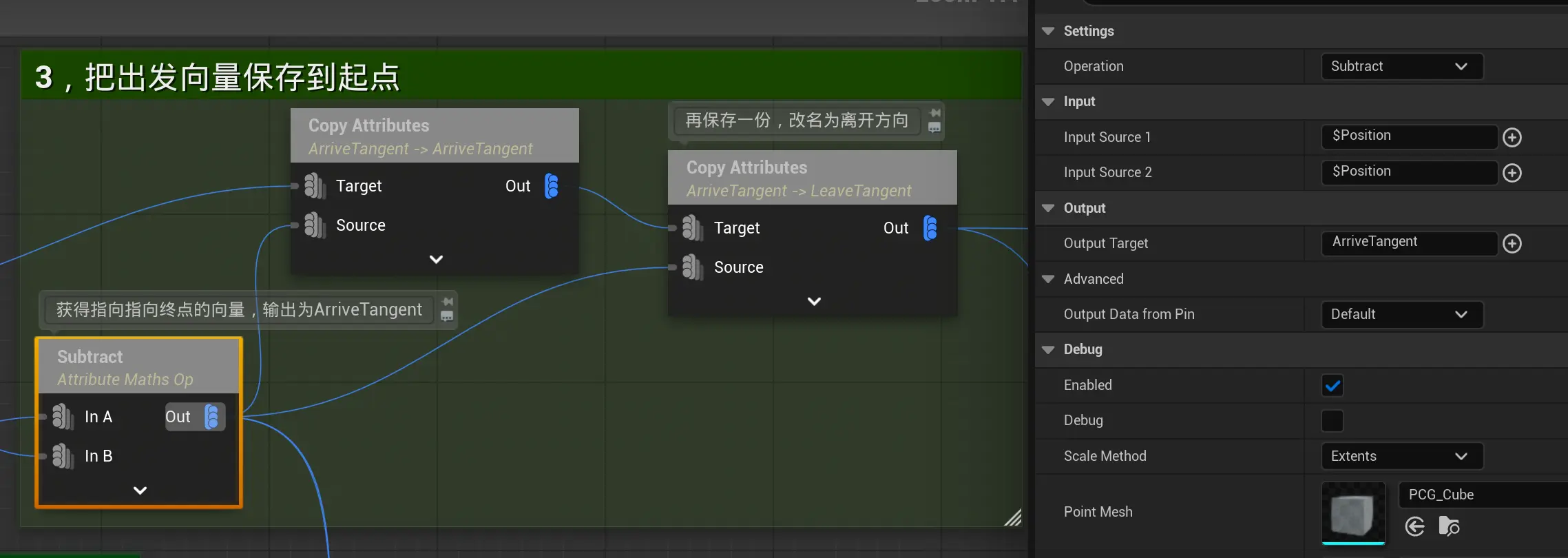Click the plus icon beside Input Source 2
Viewport: 1568px width, 558px height.
coord(1512,173)
